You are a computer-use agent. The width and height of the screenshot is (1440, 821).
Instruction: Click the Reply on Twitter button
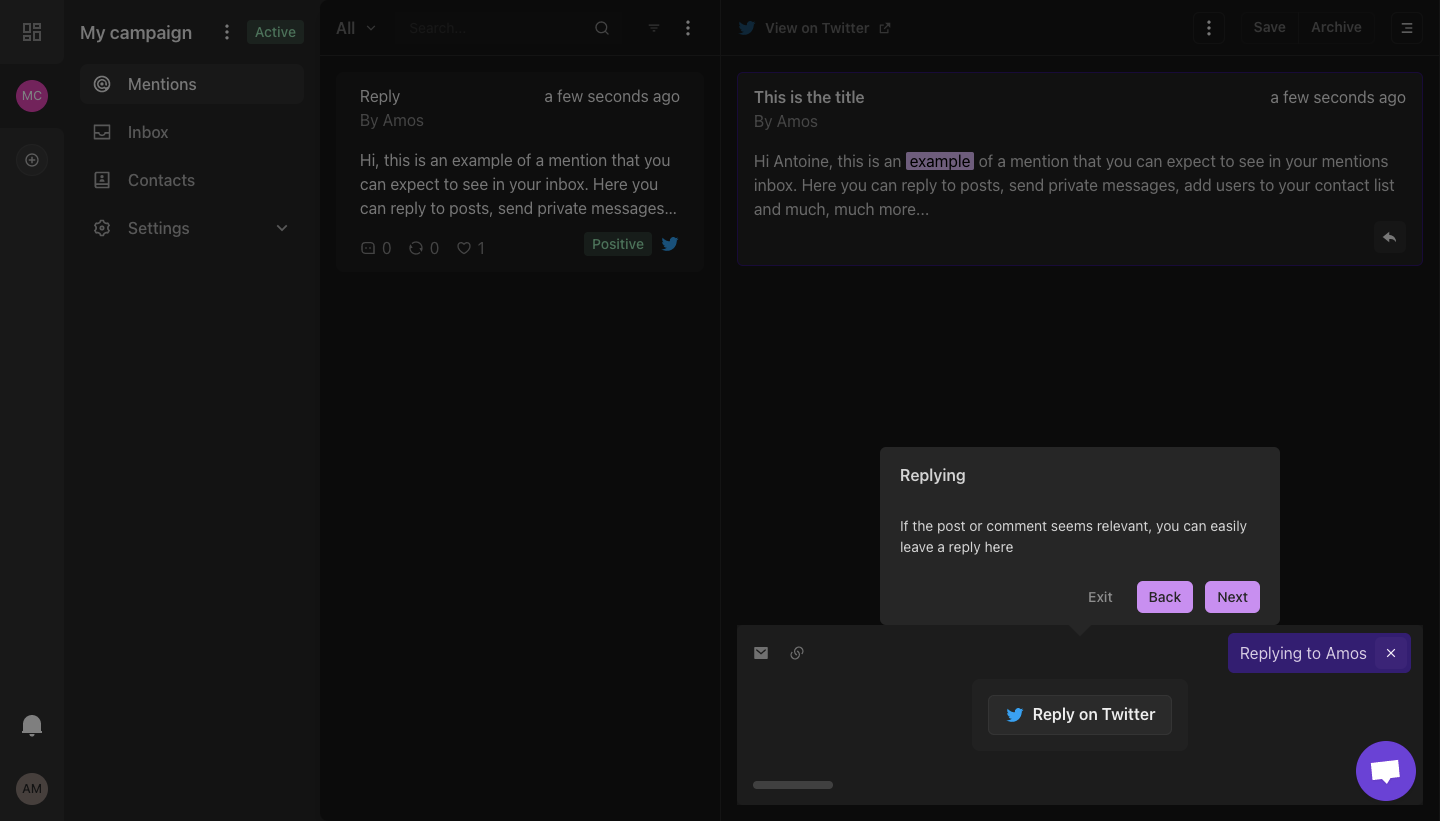tap(1080, 715)
